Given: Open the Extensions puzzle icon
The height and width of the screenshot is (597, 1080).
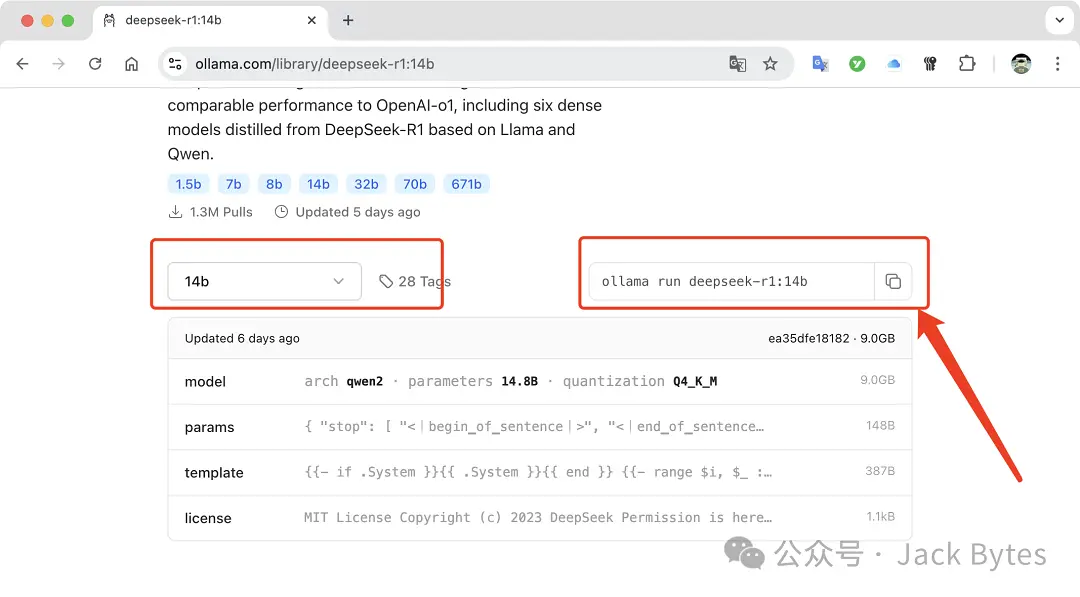Looking at the screenshot, I should [x=966, y=64].
